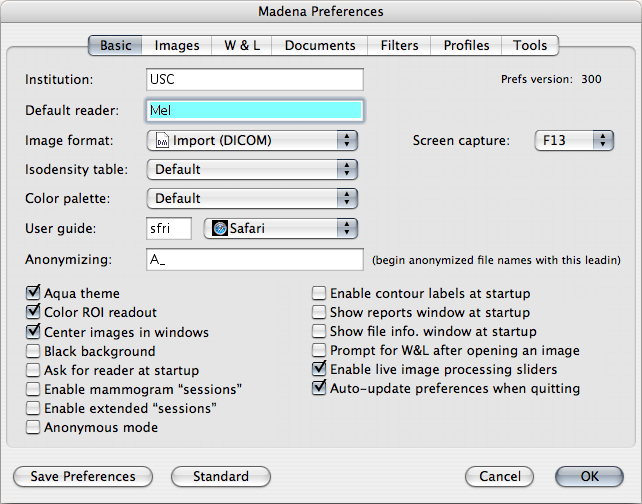Open the Image format dropdown

(252, 141)
